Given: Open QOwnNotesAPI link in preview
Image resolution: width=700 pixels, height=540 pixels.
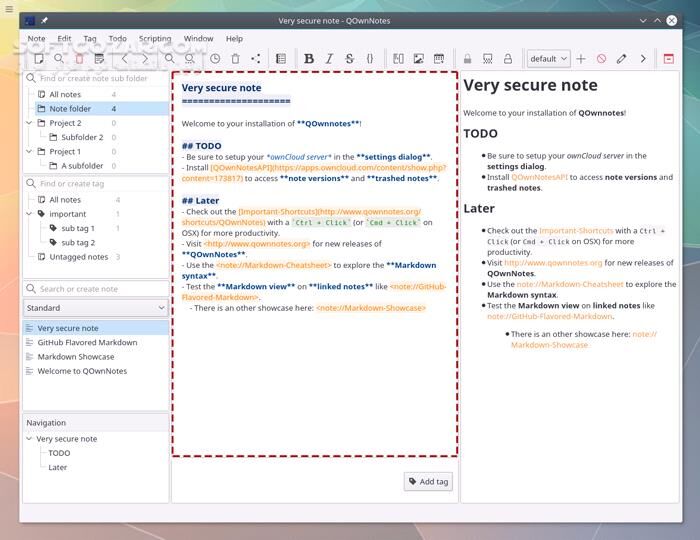Looking at the screenshot, I should (539, 177).
